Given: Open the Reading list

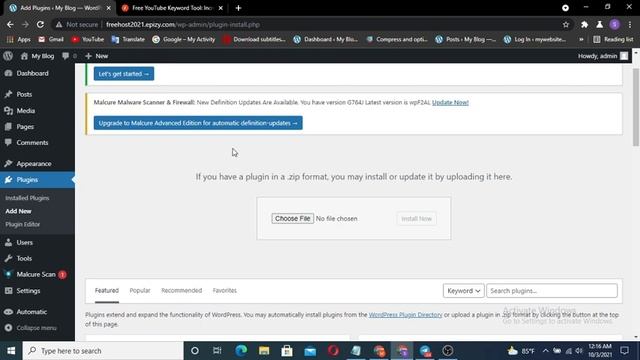Looking at the screenshot, I should click(613, 39).
